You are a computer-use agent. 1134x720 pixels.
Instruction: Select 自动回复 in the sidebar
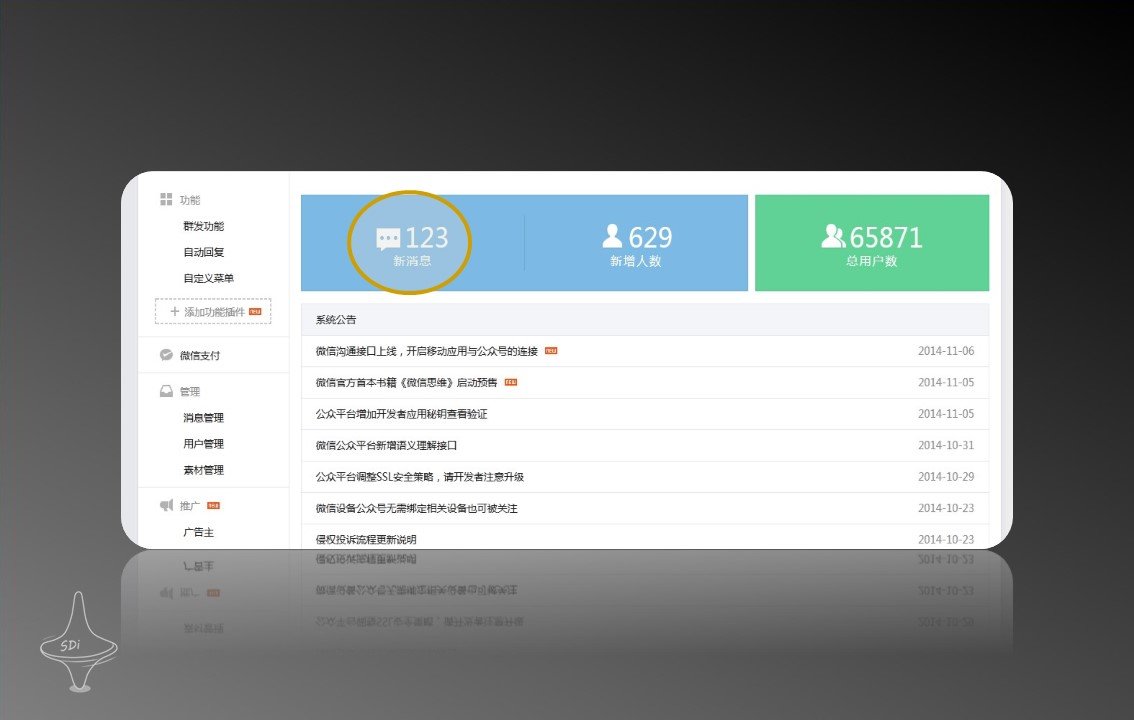click(203, 252)
